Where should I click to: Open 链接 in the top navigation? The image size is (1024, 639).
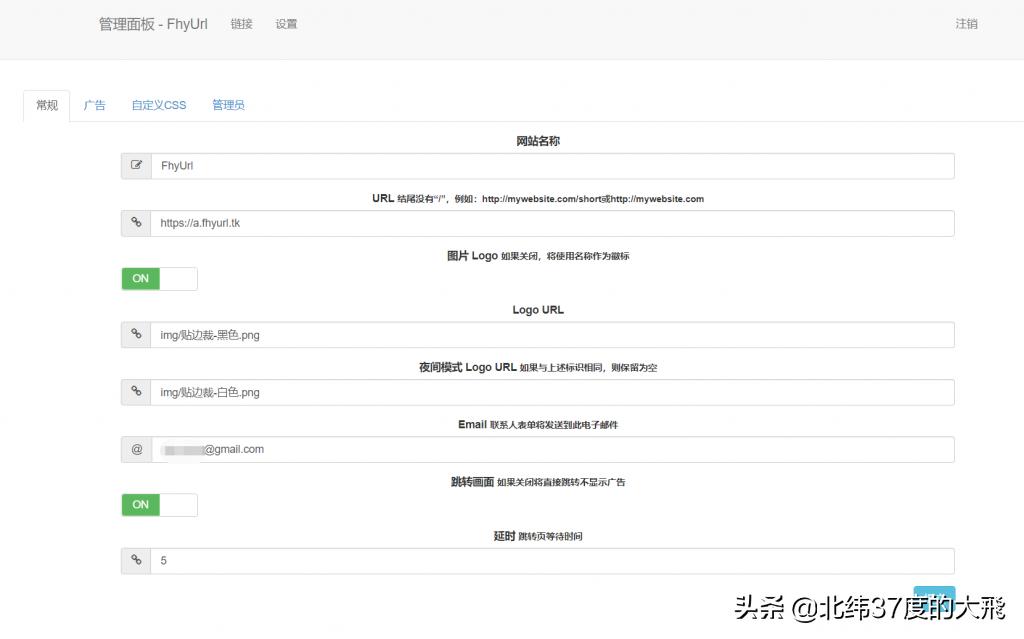(x=241, y=23)
